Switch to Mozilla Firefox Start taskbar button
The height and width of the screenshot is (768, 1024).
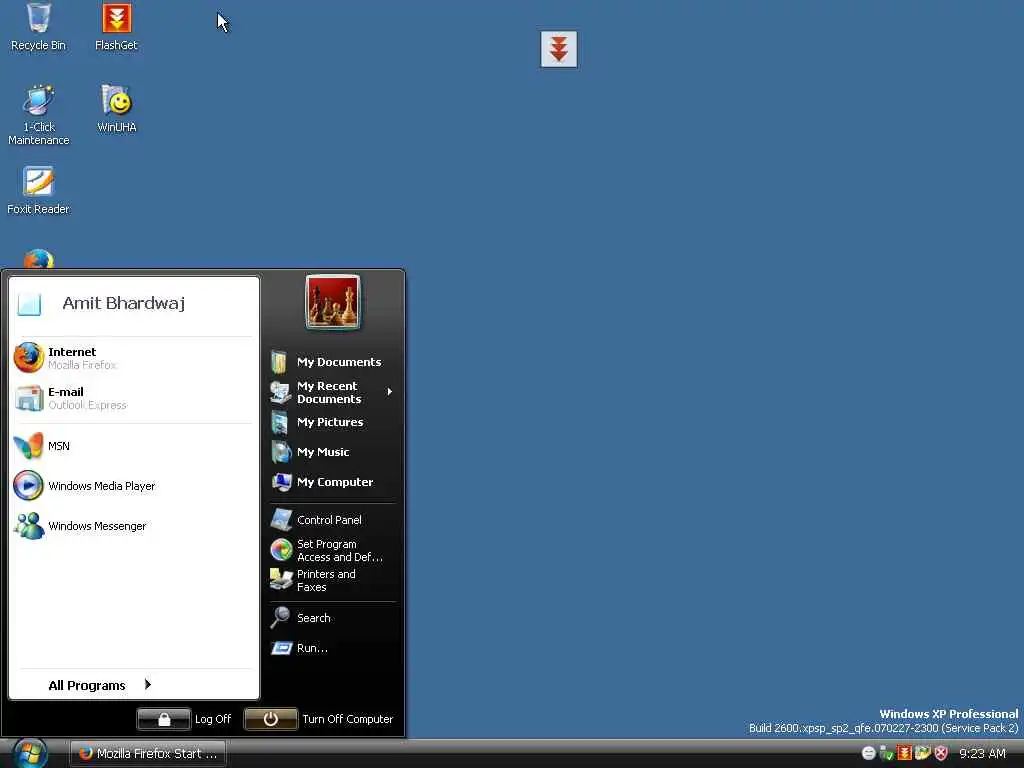(148, 754)
